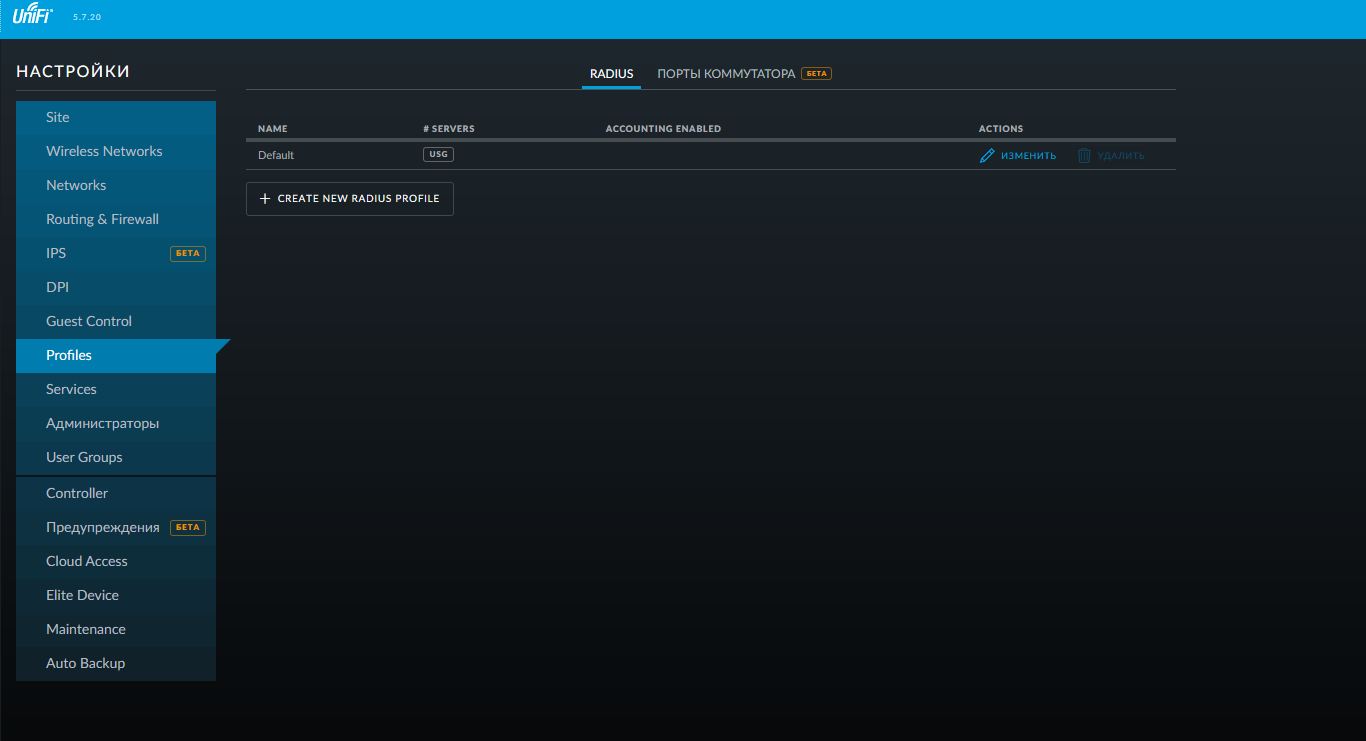Open Администраторы settings page

(102, 423)
